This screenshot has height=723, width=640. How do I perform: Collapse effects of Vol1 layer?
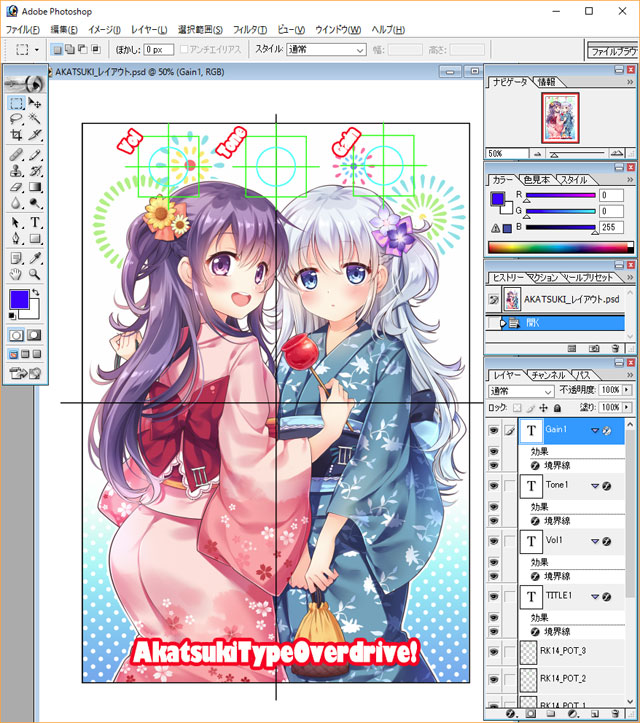point(595,541)
